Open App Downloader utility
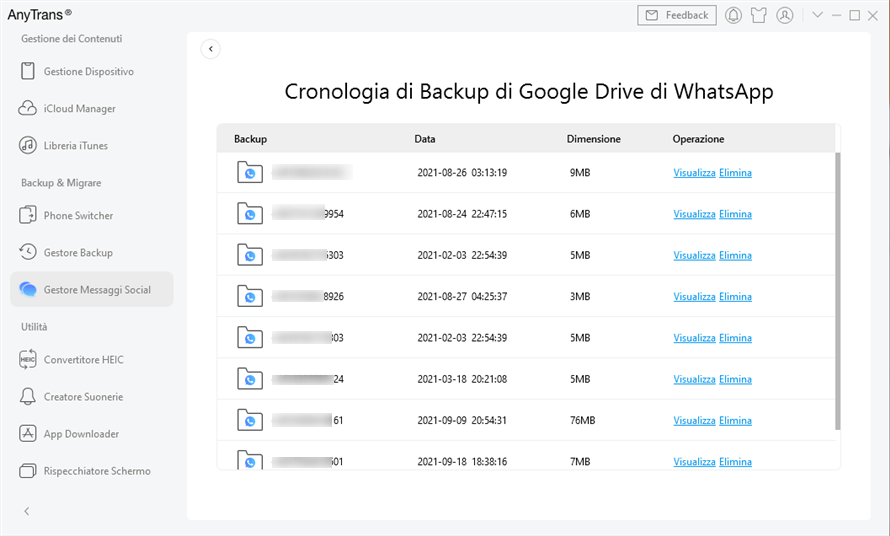 [x=81, y=434]
